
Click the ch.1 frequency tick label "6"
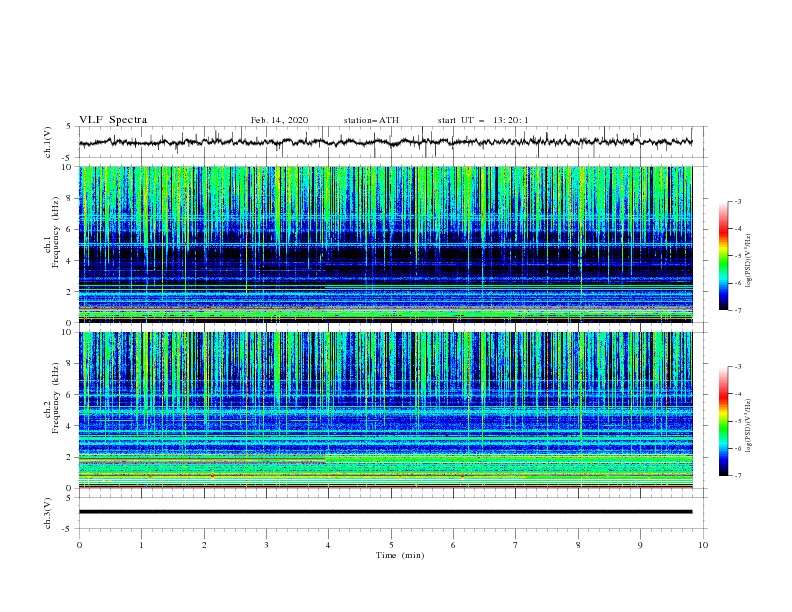tap(69, 229)
